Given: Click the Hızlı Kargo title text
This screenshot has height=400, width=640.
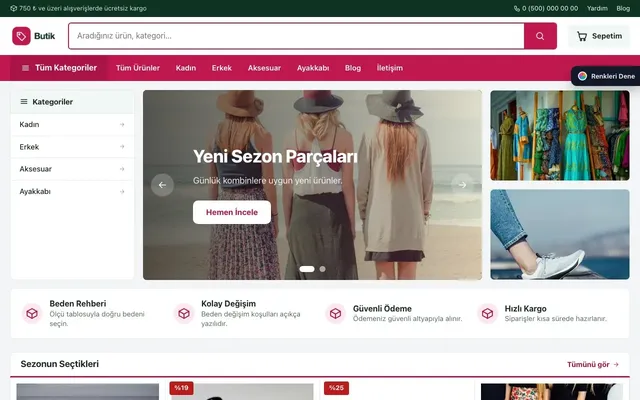Looking at the screenshot, I should click(x=525, y=309).
